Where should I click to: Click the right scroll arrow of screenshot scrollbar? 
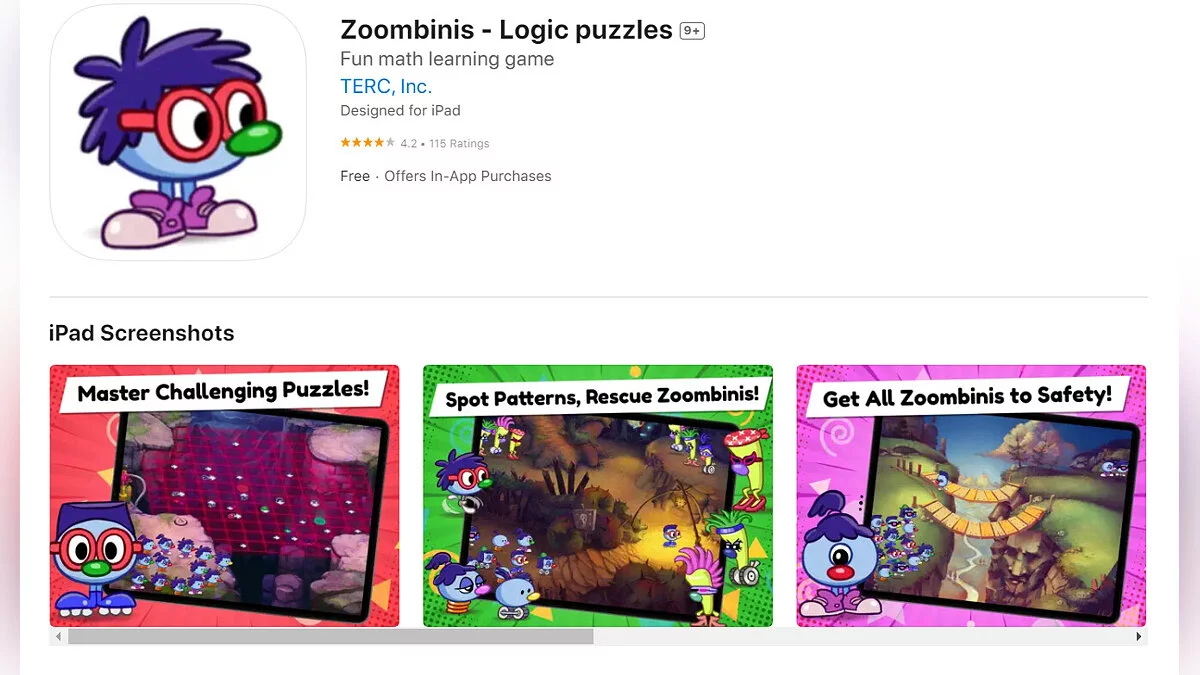coord(1139,636)
